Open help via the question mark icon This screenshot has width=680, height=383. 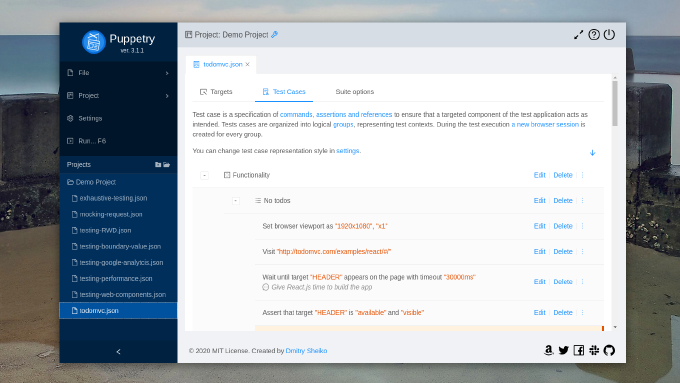click(x=594, y=35)
